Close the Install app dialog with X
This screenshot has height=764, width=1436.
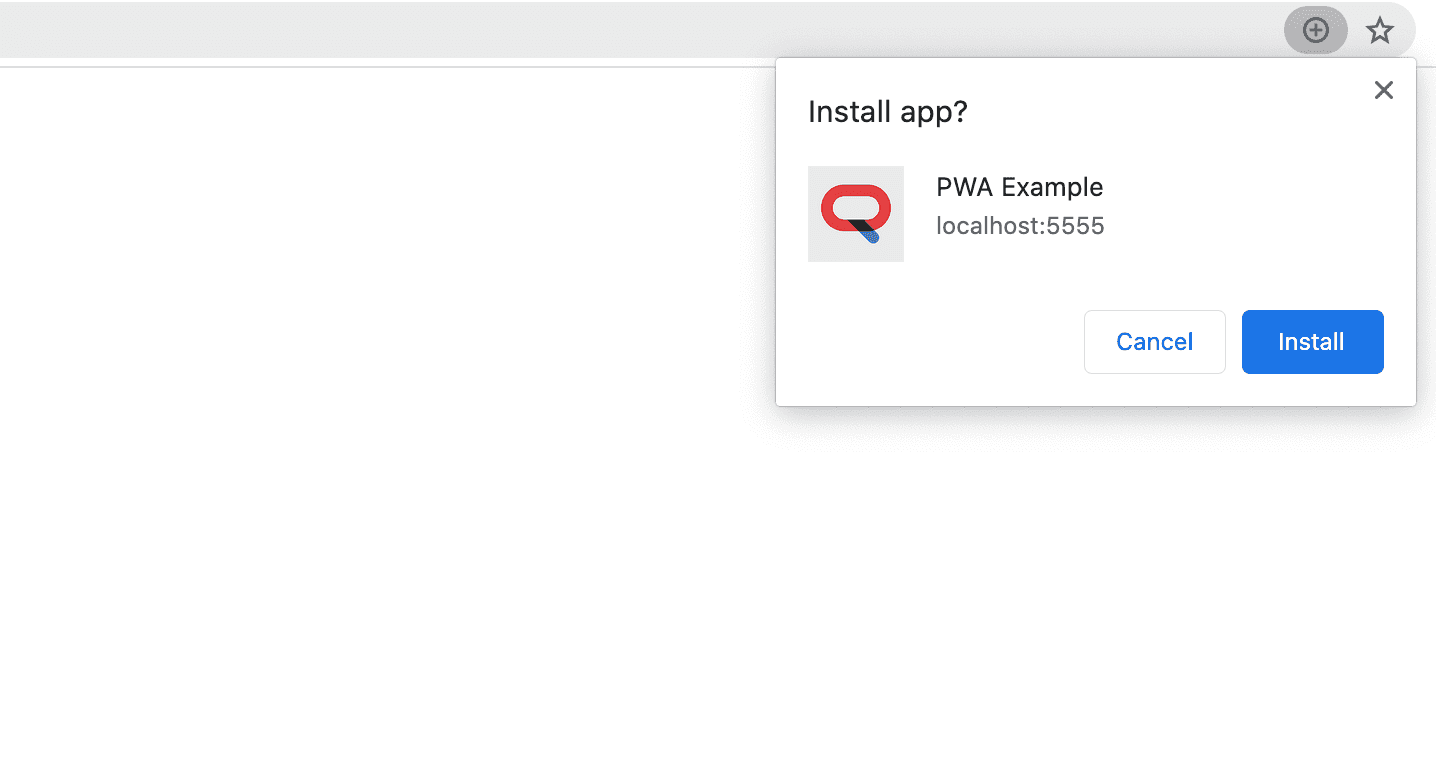tap(1383, 90)
